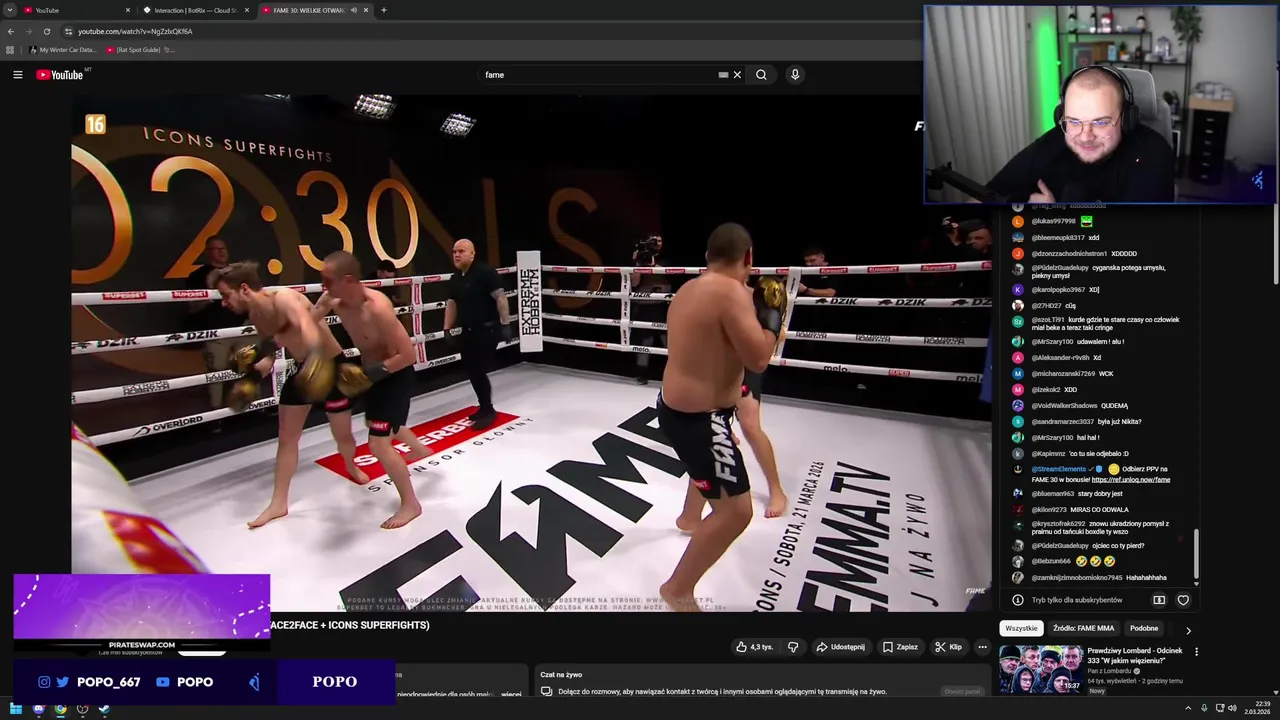The width and height of the screenshot is (1280, 720).
Task: Start voice search with the microphone
Action: [795, 74]
